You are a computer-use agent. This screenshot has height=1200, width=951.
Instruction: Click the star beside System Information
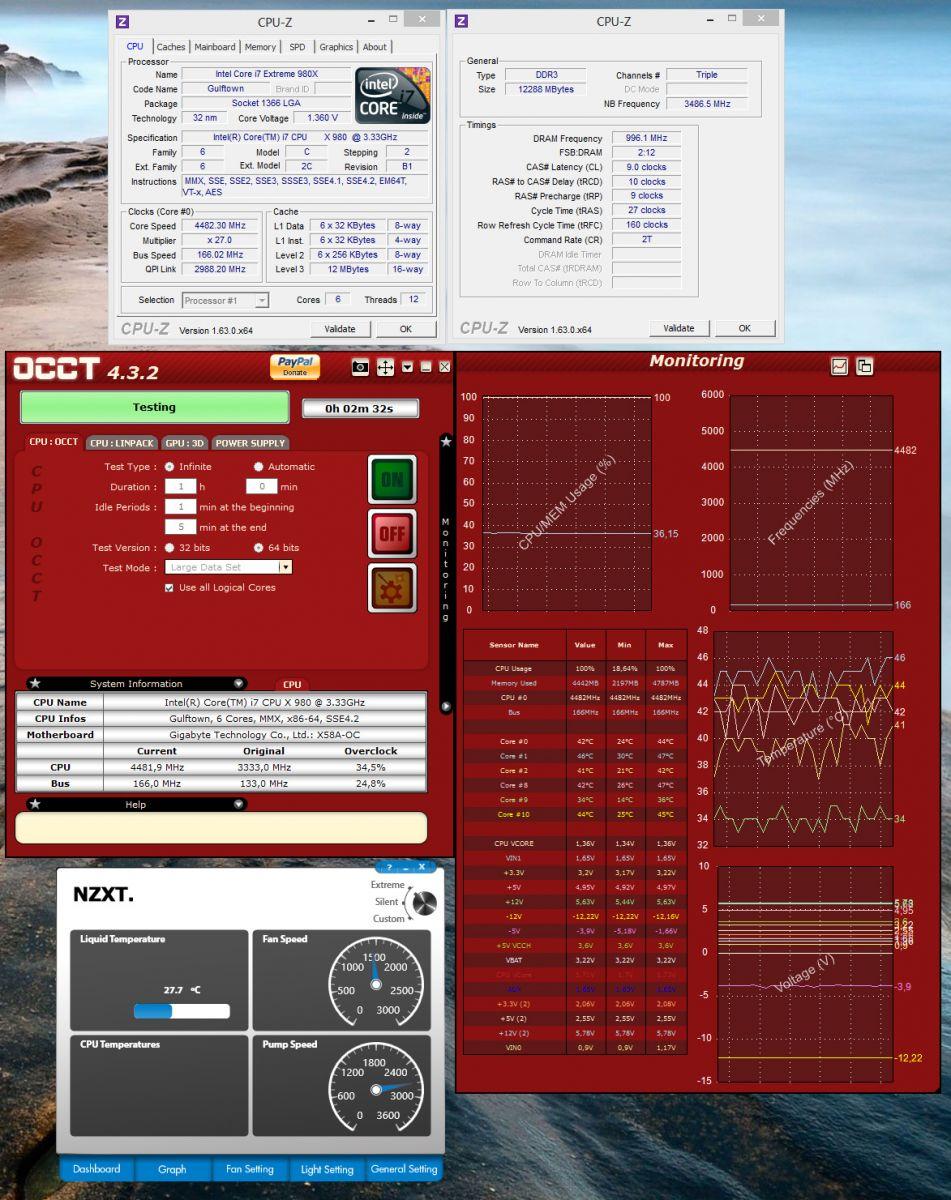point(35,684)
